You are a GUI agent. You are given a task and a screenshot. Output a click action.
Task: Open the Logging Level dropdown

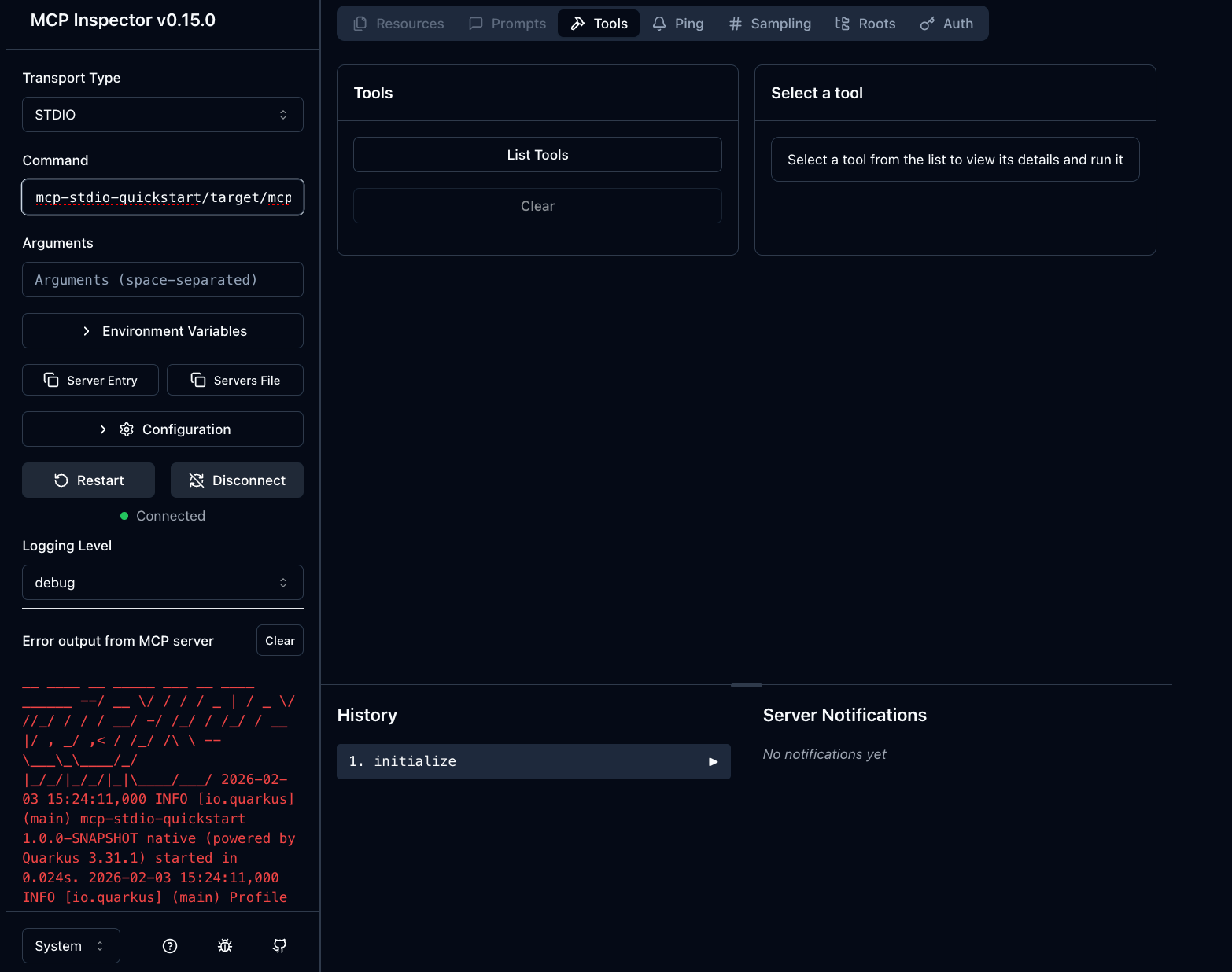tap(162, 582)
